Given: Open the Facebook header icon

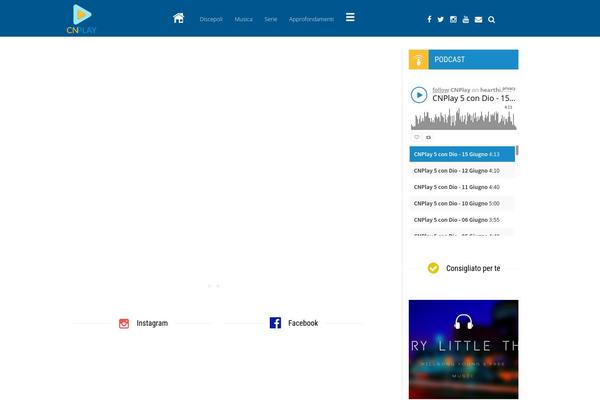Looking at the screenshot, I should [429, 20].
